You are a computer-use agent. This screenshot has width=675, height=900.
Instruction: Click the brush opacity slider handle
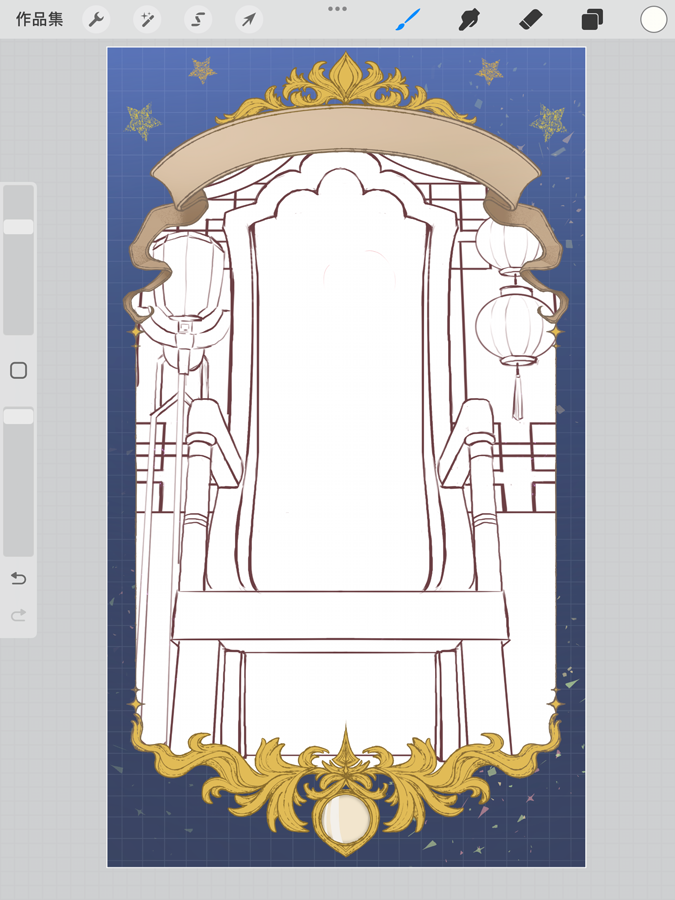tap(18, 416)
